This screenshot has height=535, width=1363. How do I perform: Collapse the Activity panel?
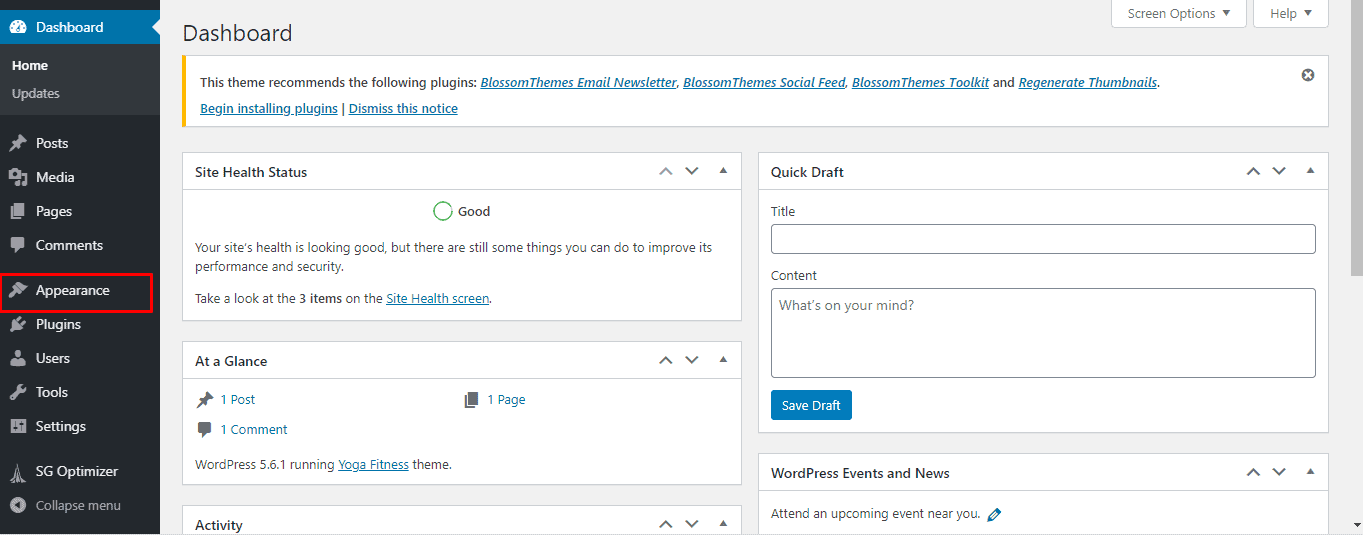tap(723, 524)
